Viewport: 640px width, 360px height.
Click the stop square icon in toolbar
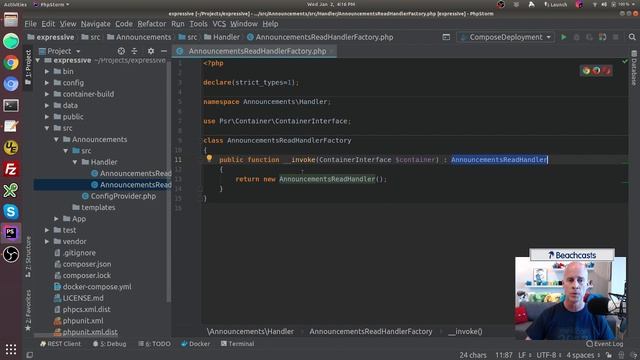[x=616, y=37]
